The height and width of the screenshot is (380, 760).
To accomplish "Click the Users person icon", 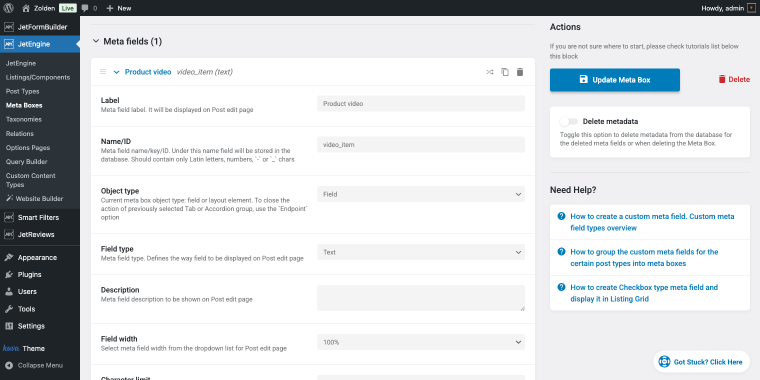I will (x=9, y=292).
